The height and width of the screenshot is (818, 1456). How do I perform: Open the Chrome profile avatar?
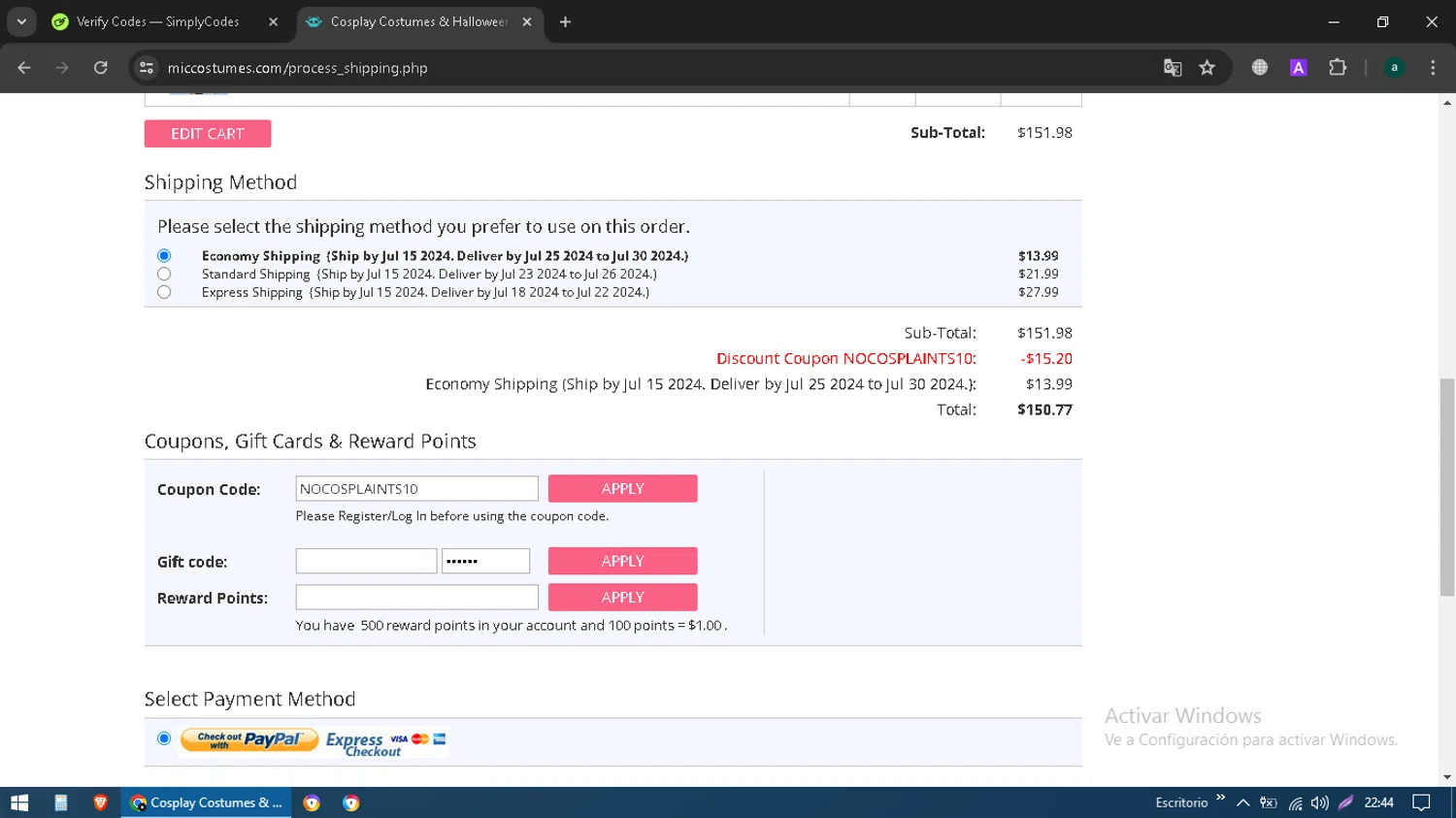pos(1394,68)
